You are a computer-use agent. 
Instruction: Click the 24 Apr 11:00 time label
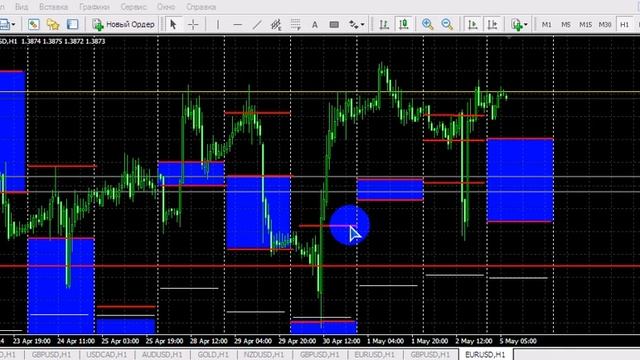tap(76, 341)
